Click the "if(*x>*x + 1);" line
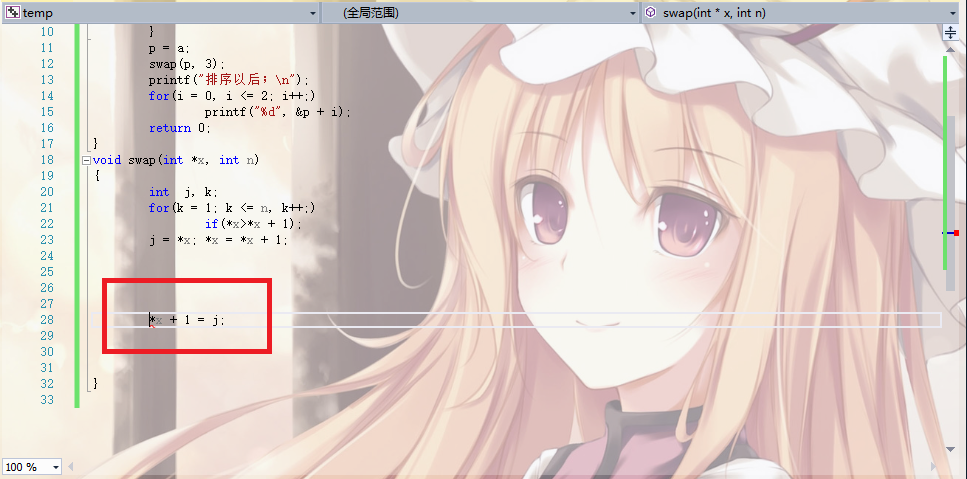The image size is (967, 479). 253,224
